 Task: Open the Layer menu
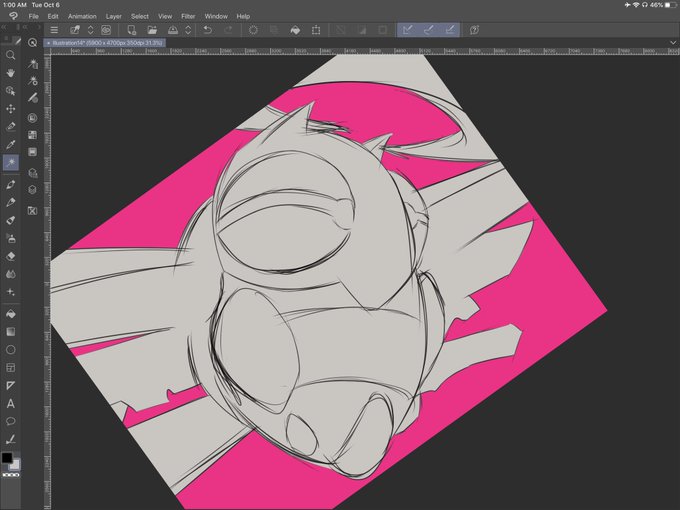coord(114,16)
